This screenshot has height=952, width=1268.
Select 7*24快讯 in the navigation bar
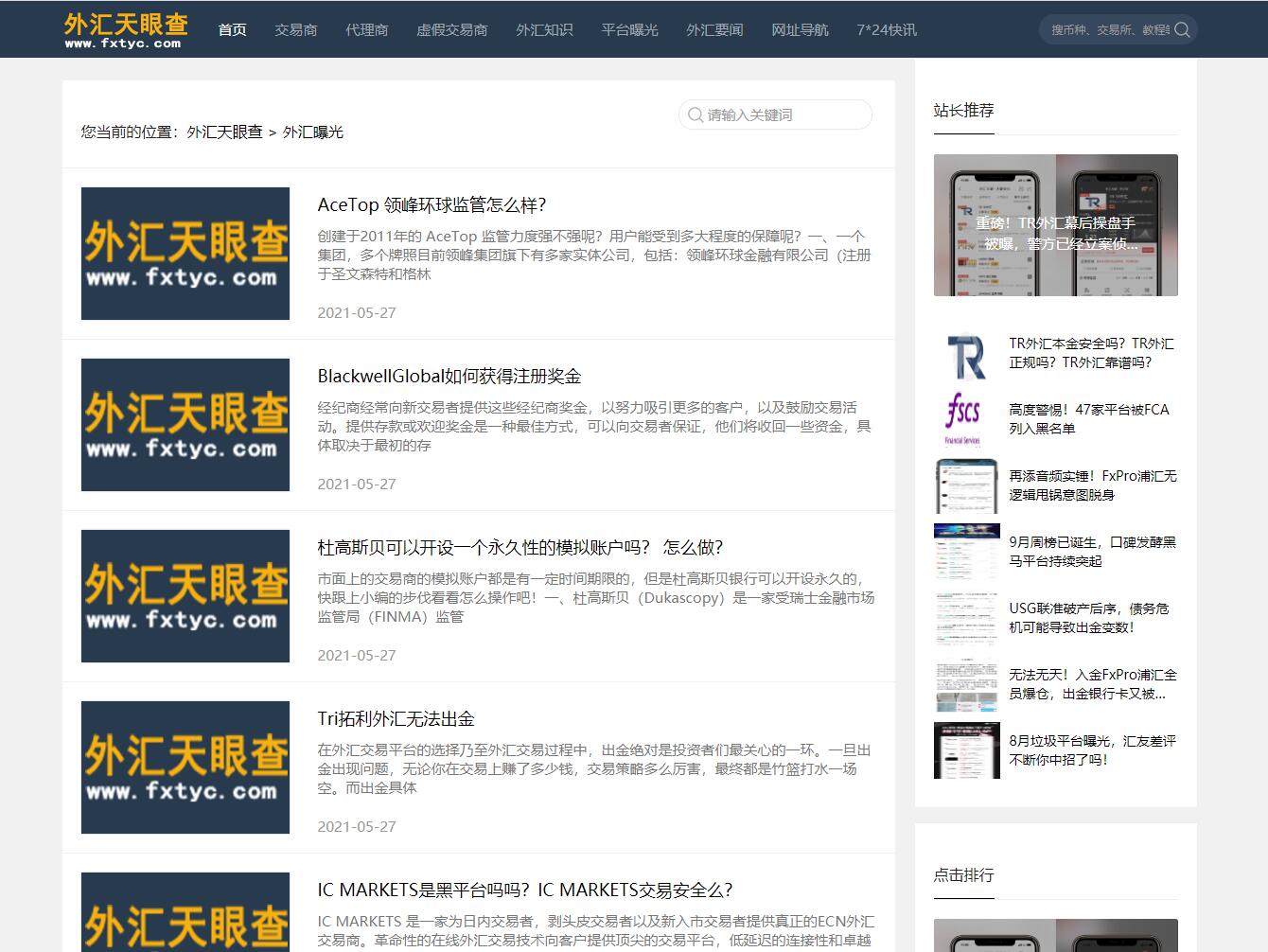[x=886, y=30]
